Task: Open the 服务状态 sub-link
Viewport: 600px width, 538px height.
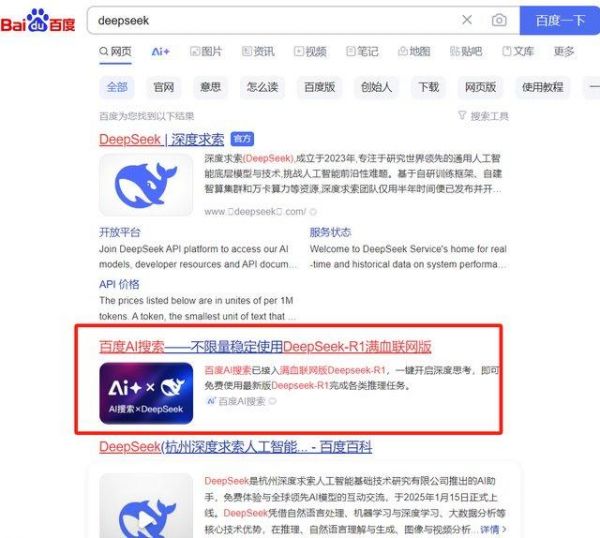Action: (x=330, y=232)
